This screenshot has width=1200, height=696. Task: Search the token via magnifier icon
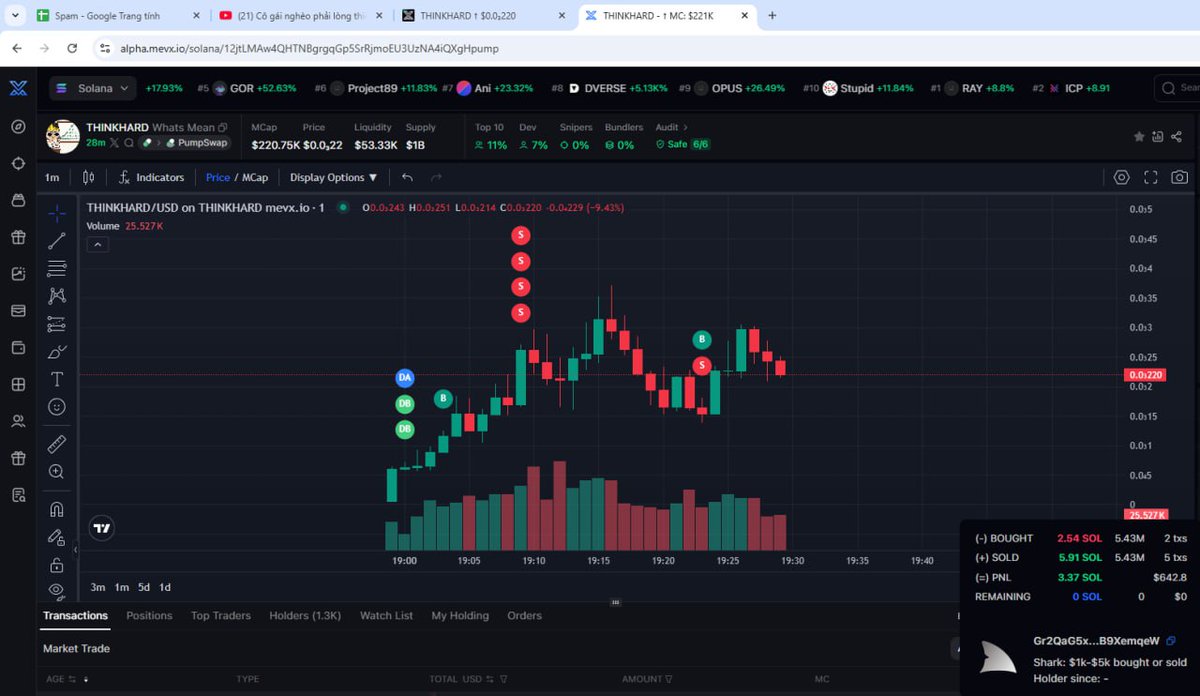[129, 143]
